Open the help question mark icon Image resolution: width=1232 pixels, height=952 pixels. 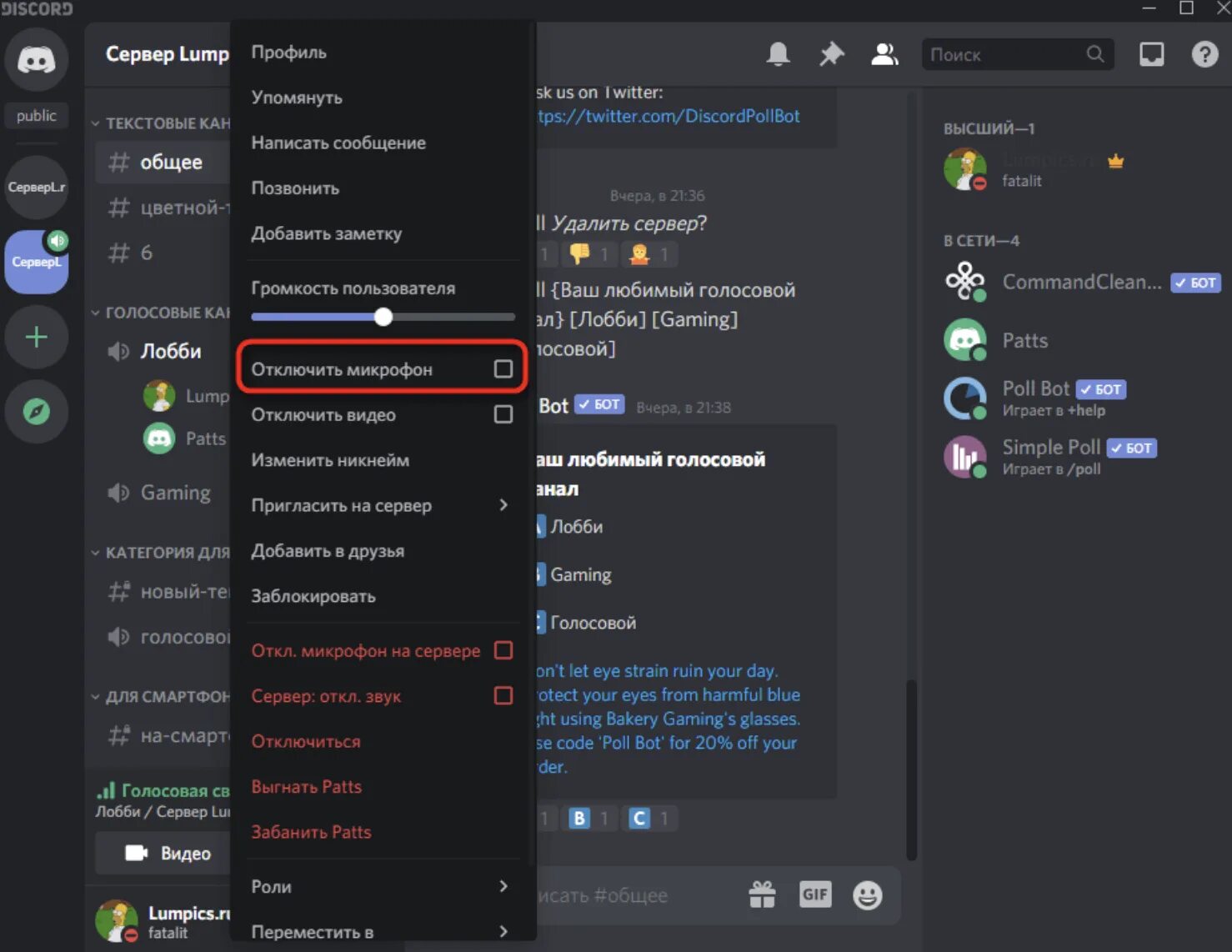1204,54
